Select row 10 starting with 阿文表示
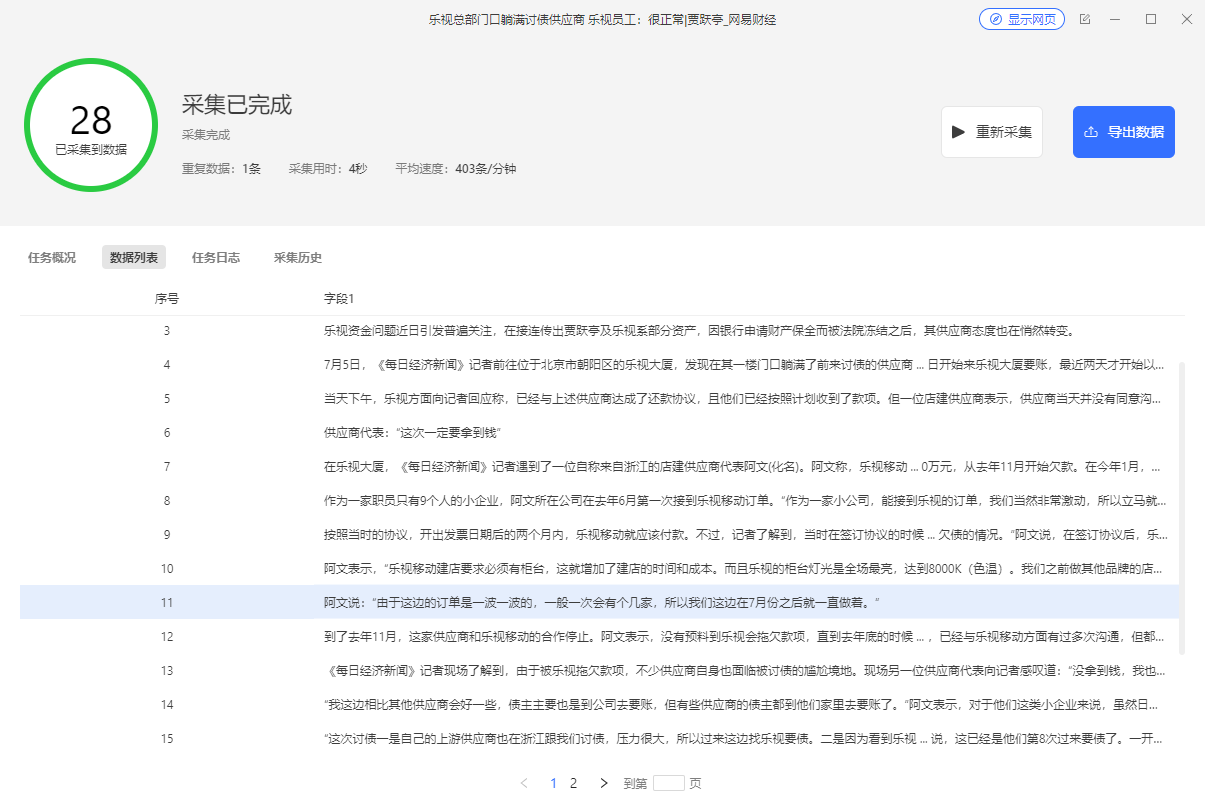1205x803 pixels. coord(598,568)
